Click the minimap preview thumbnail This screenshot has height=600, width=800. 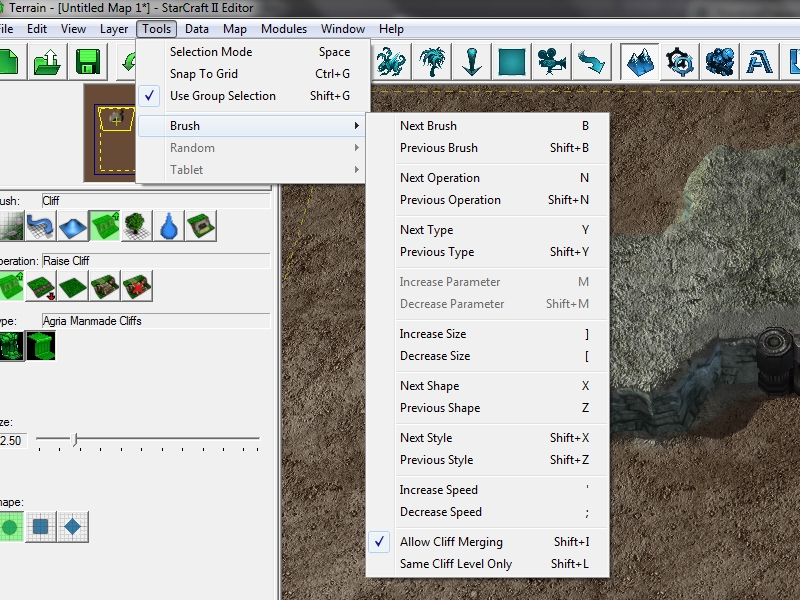[110, 134]
